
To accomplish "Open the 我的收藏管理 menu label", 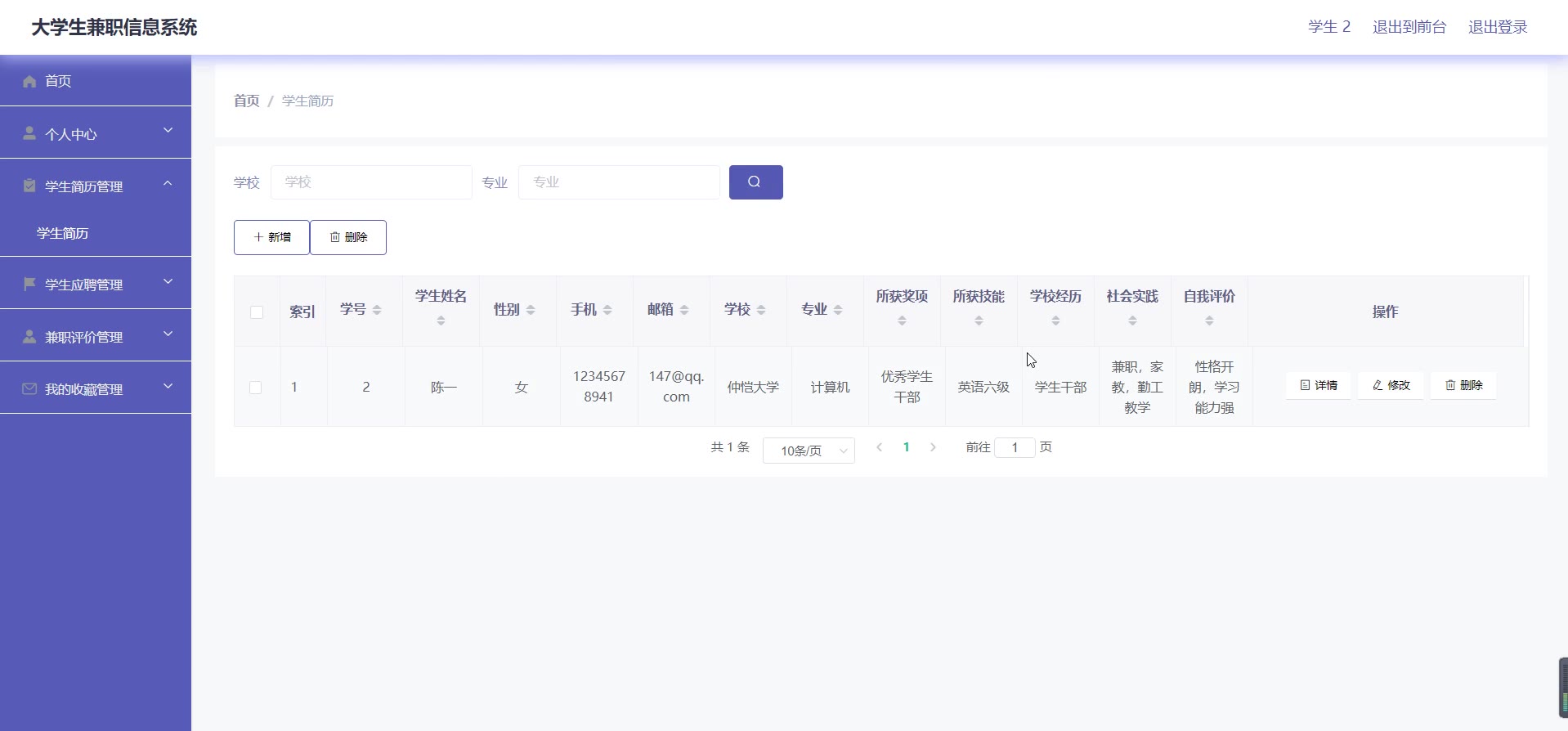I will coord(84,389).
